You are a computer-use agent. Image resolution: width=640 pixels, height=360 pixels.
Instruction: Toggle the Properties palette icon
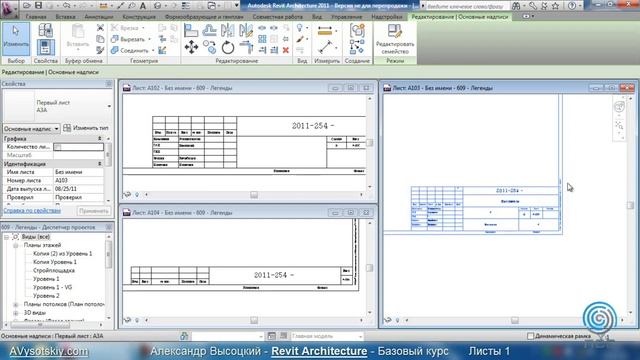click(45, 47)
